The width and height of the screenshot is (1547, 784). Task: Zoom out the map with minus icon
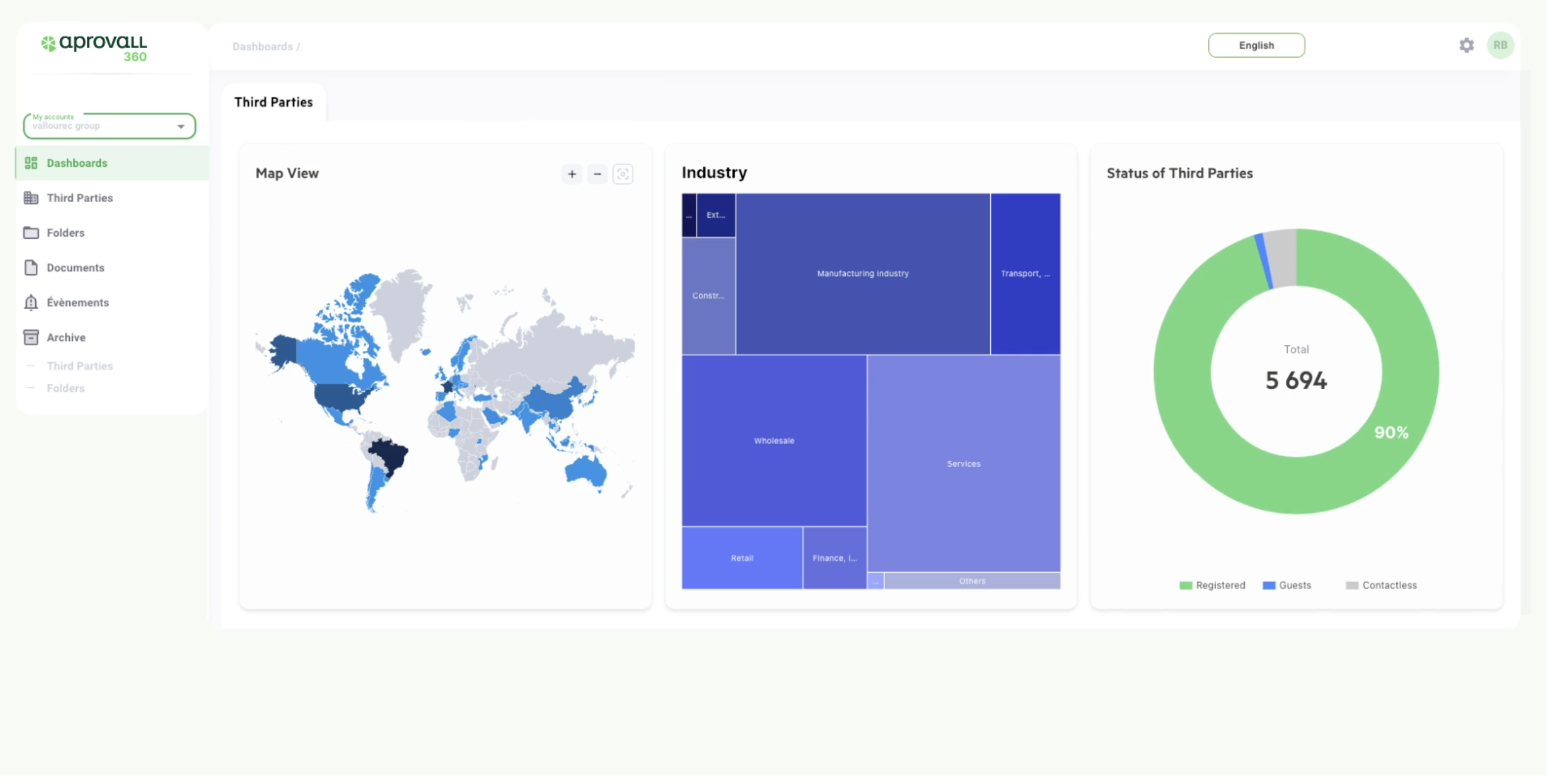(x=597, y=174)
